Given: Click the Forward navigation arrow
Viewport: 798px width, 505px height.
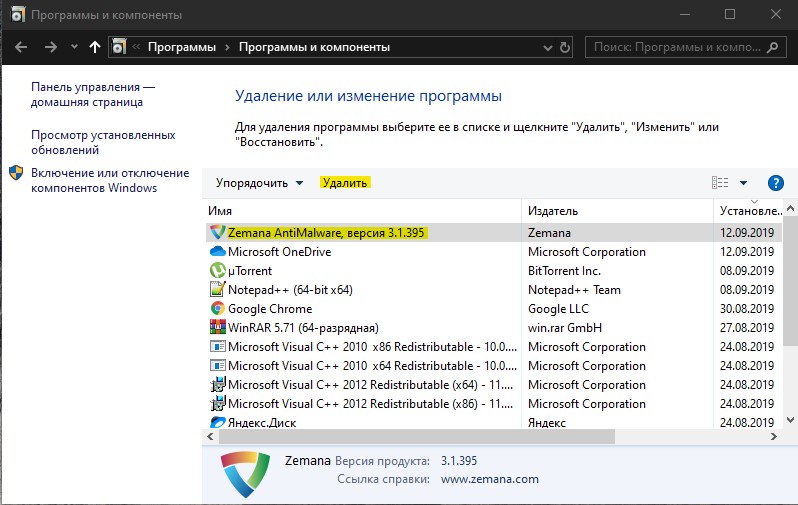Looking at the screenshot, I should click(x=50, y=47).
